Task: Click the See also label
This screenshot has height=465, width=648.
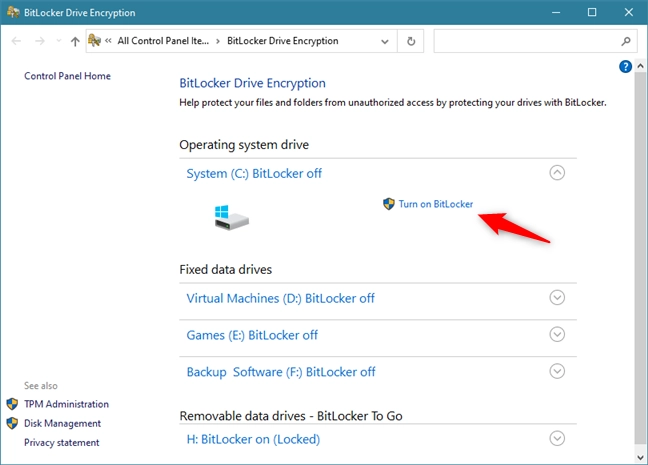Action: tap(40, 386)
